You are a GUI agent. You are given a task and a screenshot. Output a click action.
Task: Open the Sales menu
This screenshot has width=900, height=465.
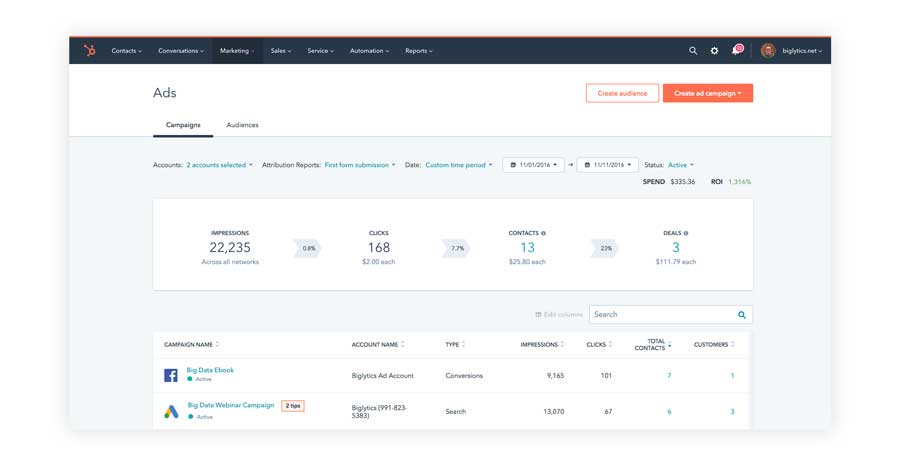(x=281, y=51)
